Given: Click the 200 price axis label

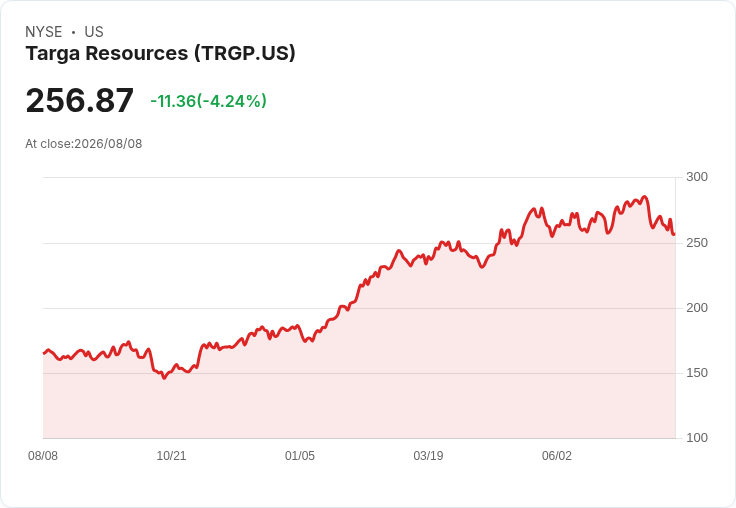Looking at the screenshot, I should [697, 308].
